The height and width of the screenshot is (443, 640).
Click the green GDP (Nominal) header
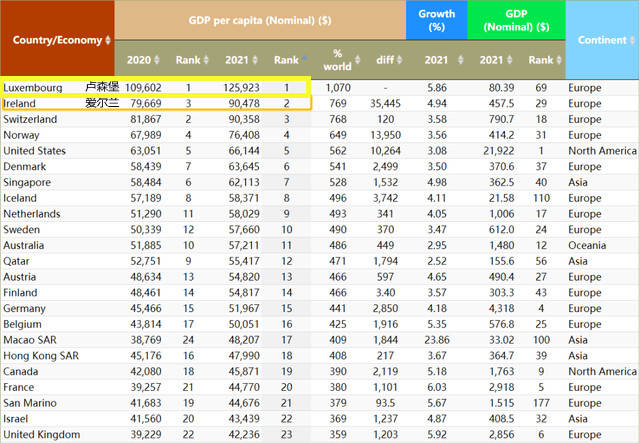[516, 20]
